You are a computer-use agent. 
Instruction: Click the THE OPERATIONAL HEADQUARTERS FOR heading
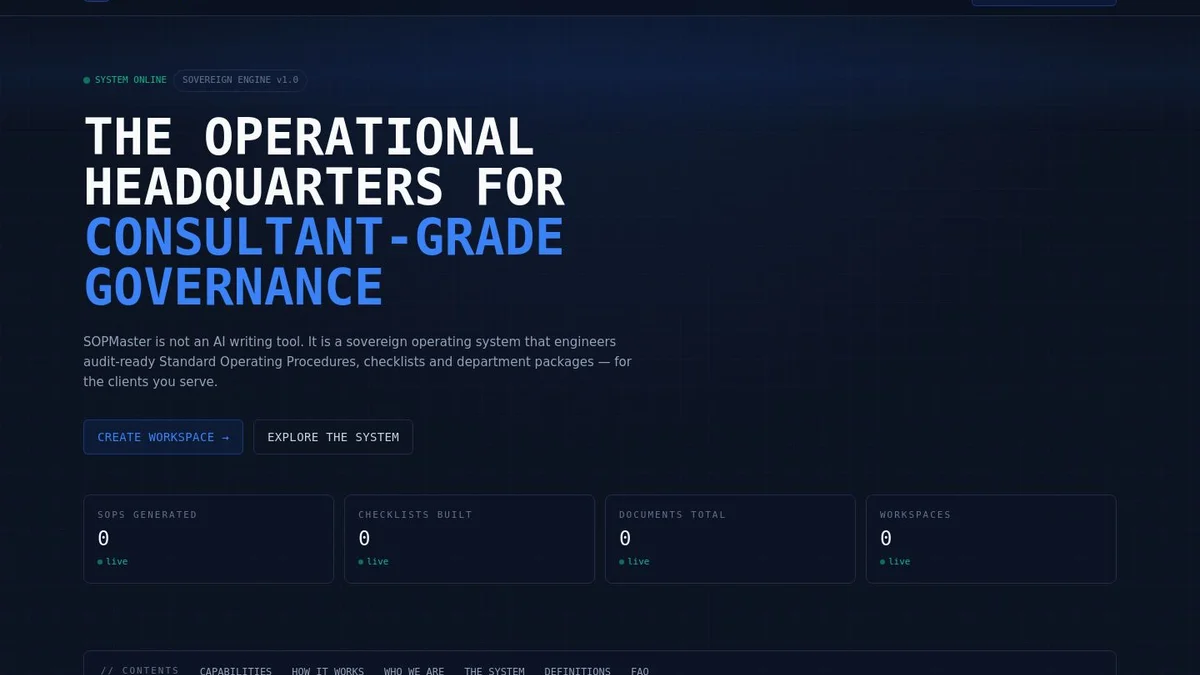coord(324,162)
